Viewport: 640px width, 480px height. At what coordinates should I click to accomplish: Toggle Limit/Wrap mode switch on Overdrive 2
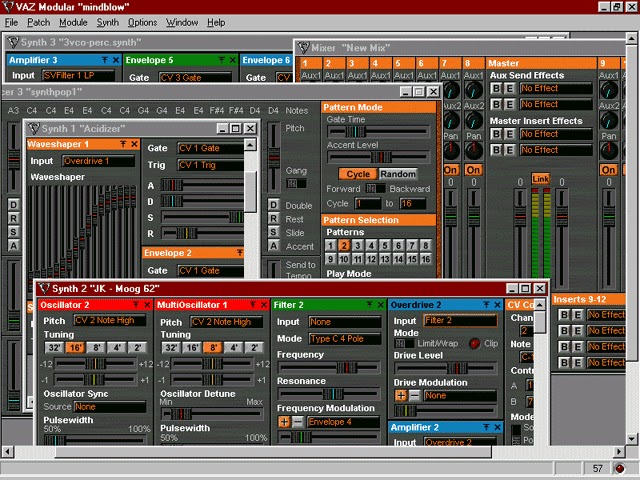404,344
